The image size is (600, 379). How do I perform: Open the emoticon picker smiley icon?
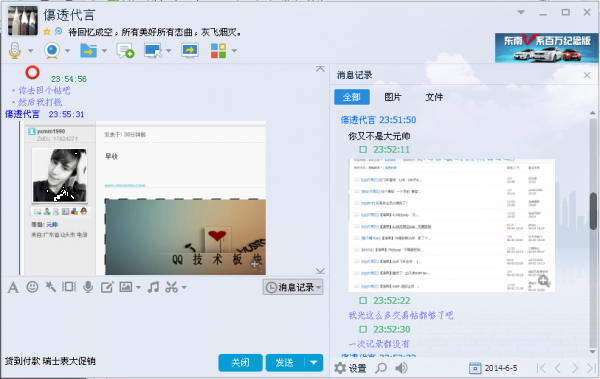(x=33, y=287)
